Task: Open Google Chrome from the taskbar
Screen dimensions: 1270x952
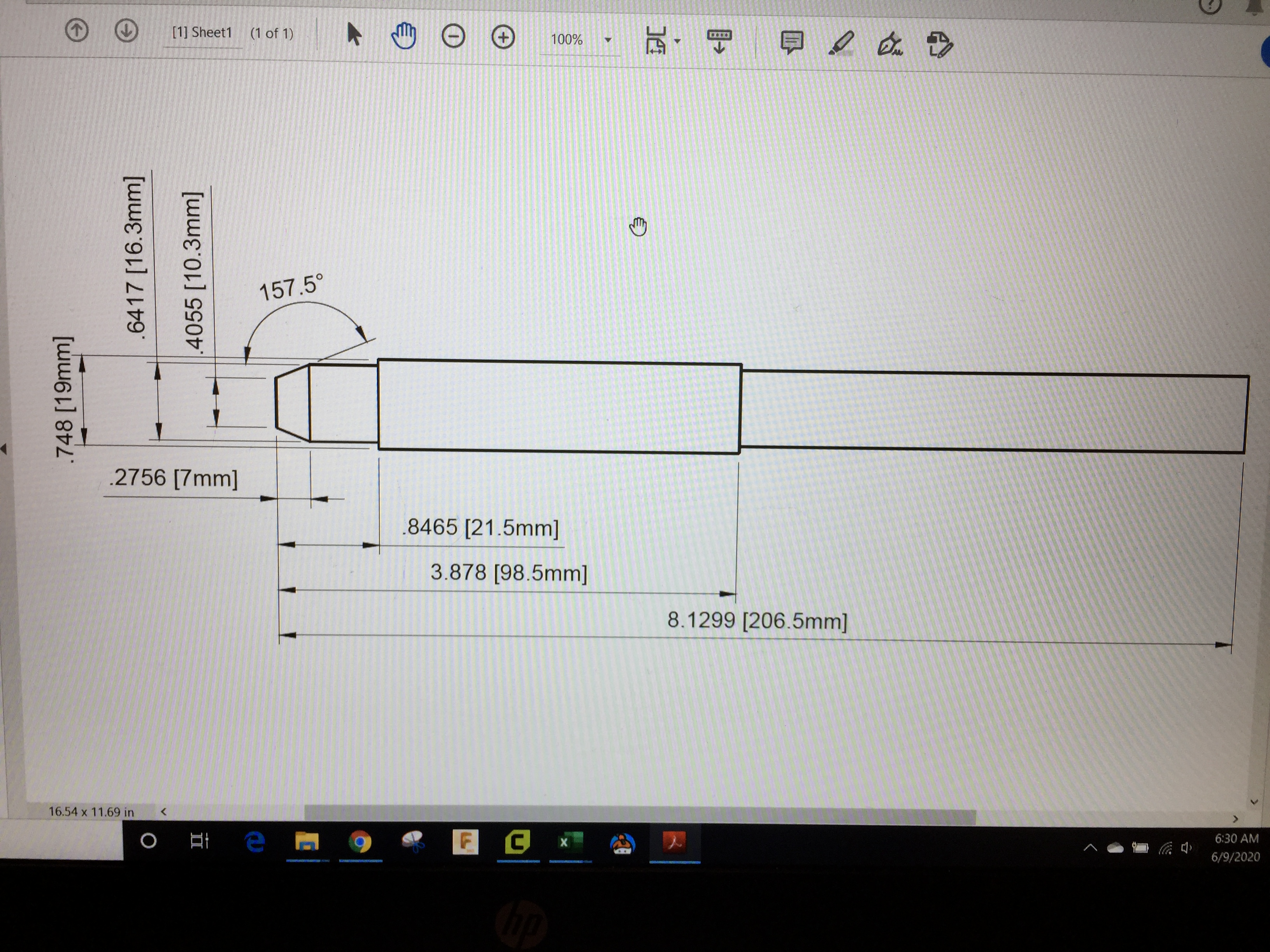Action: (360, 842)
